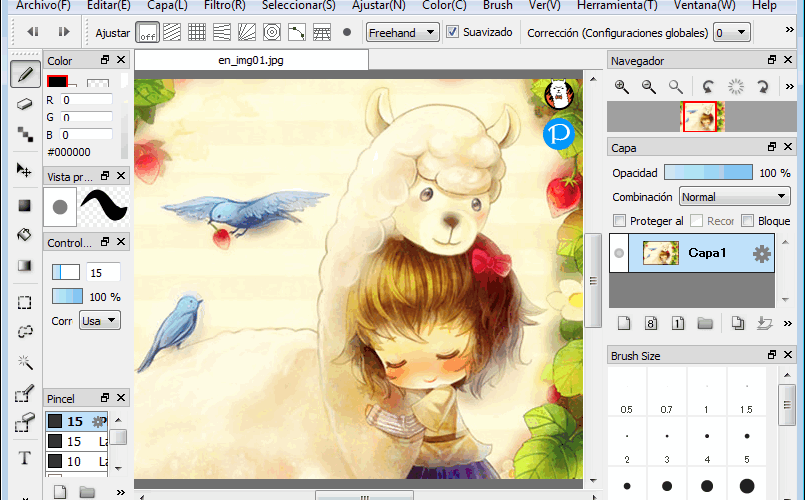Expand Navigator toolbar overflow chevron
The image size is (805, 500).
[x=790, y=86]
